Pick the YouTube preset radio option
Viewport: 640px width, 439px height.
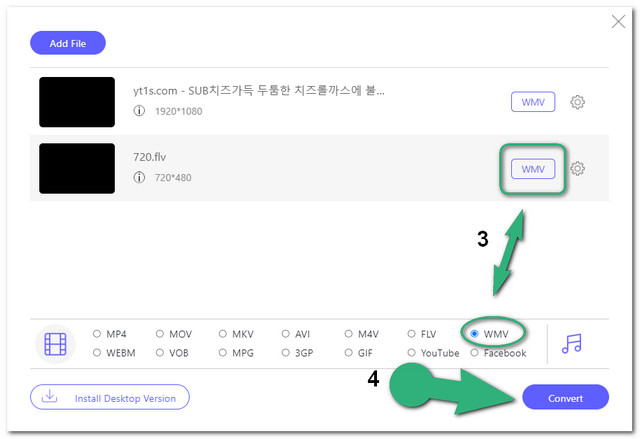click(412, 353)
